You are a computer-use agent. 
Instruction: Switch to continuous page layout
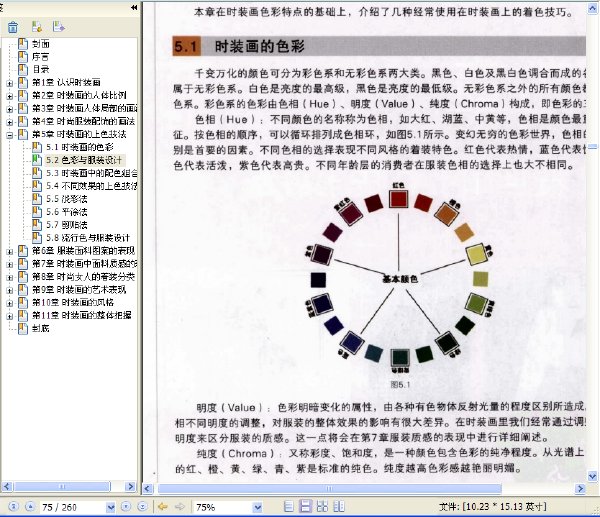[x=305, y=506]
